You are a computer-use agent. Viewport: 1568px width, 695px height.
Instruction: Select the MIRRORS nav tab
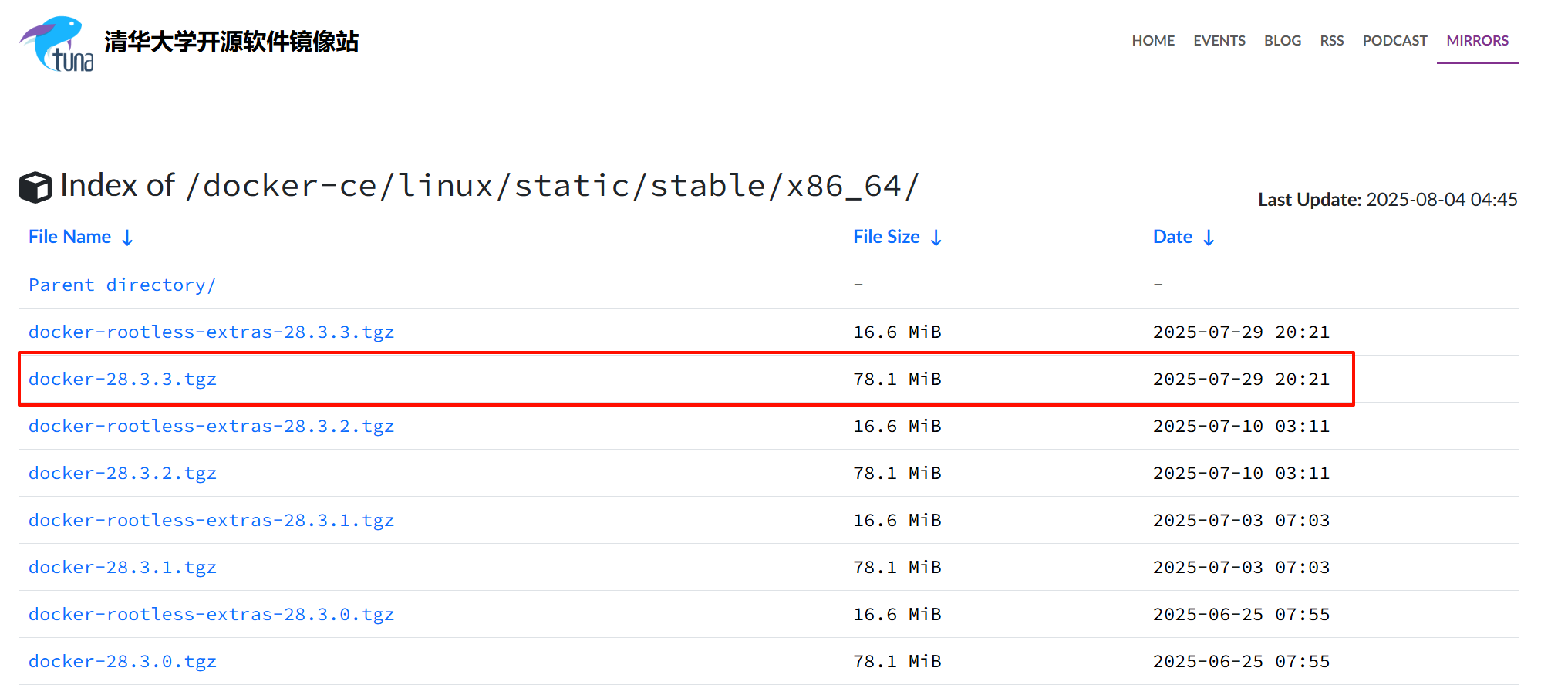pos(1477,41)
